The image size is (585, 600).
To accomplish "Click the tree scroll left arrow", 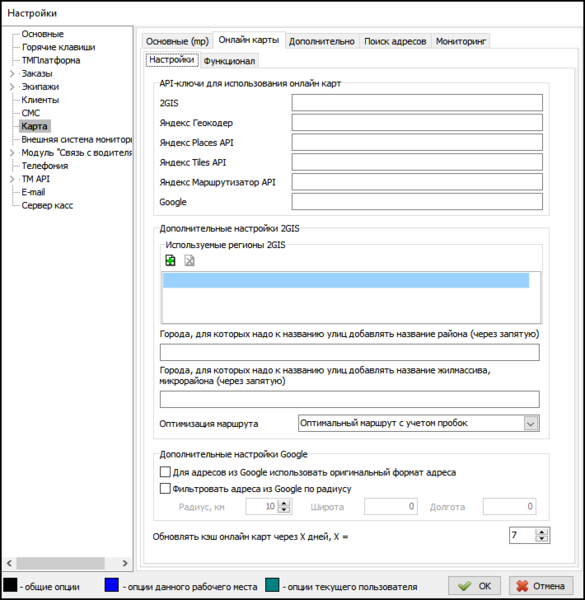I will pyautogui.click(x=10, y=563).
